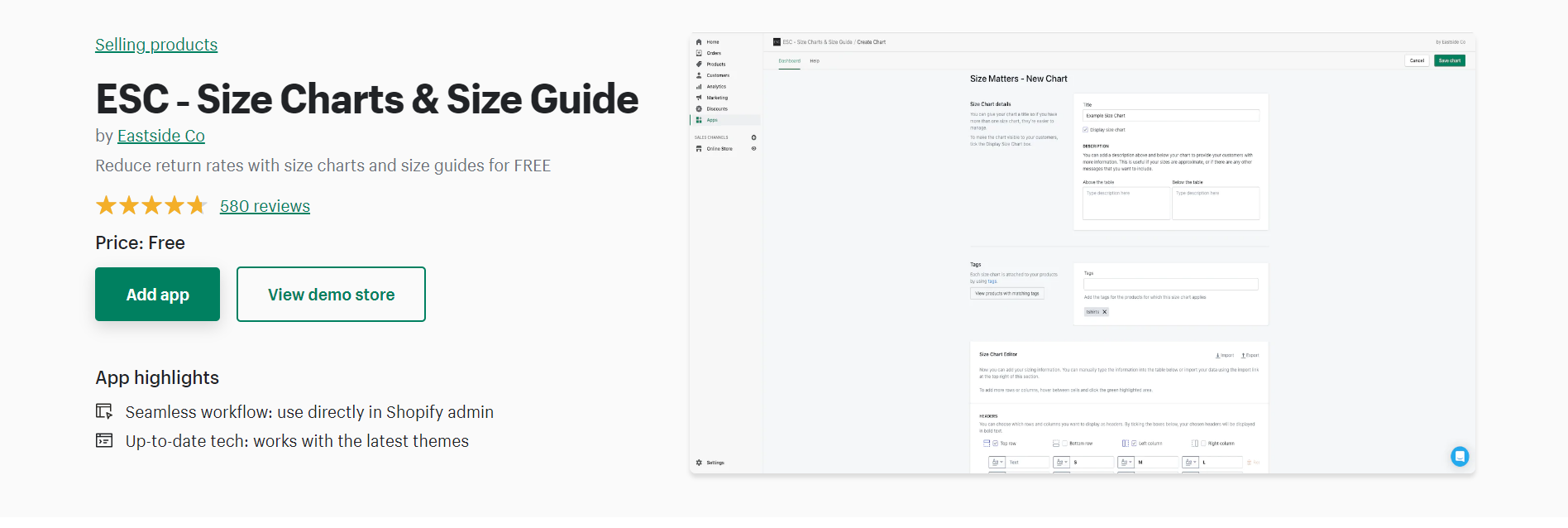The image size is (1568, 528).
Task: Click the eye icon next to Online Store
Action: (x=753, y=149)
